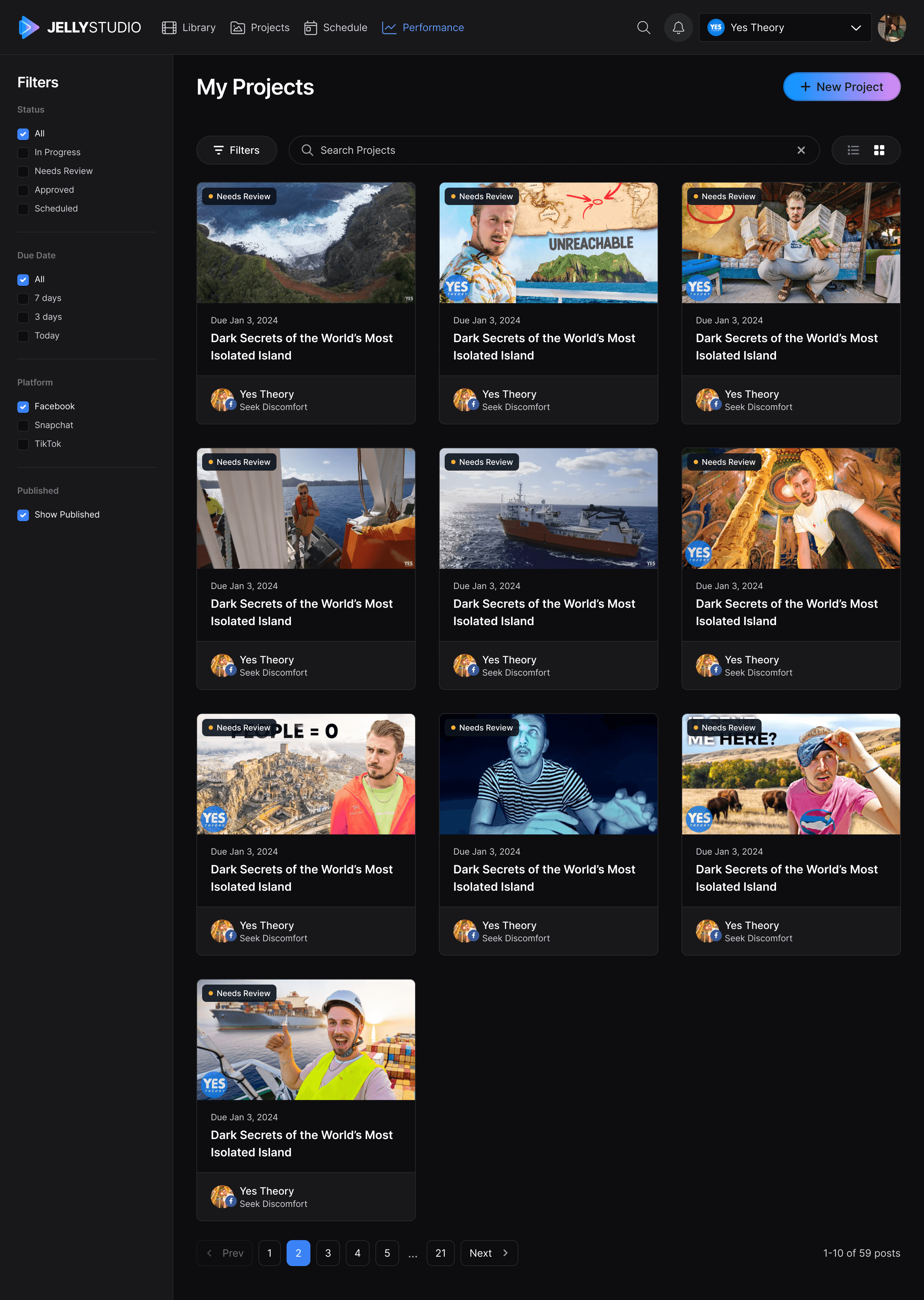This screenshot has height=1300, width=924.
Task: Jump to page 1
Action: [270, 1253]
